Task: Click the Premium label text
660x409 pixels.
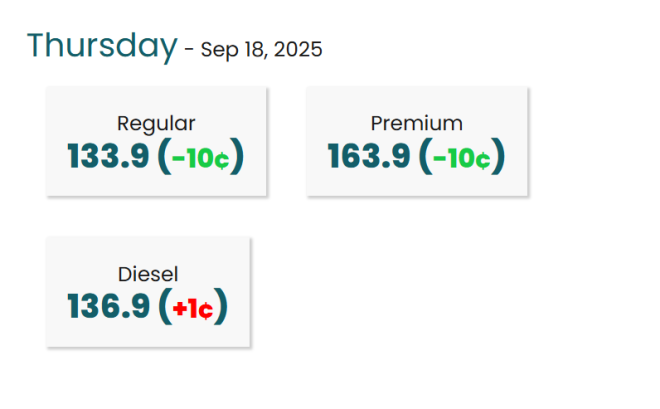Action: (x=416, y=124)
